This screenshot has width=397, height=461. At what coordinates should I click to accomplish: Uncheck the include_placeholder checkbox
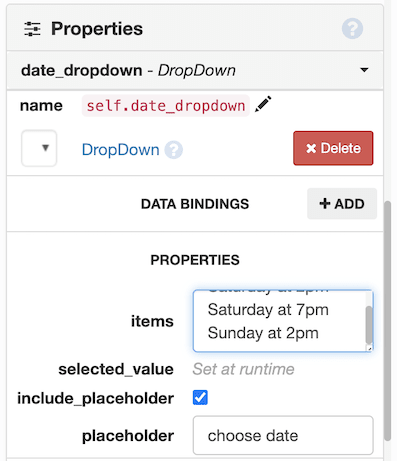200,398
